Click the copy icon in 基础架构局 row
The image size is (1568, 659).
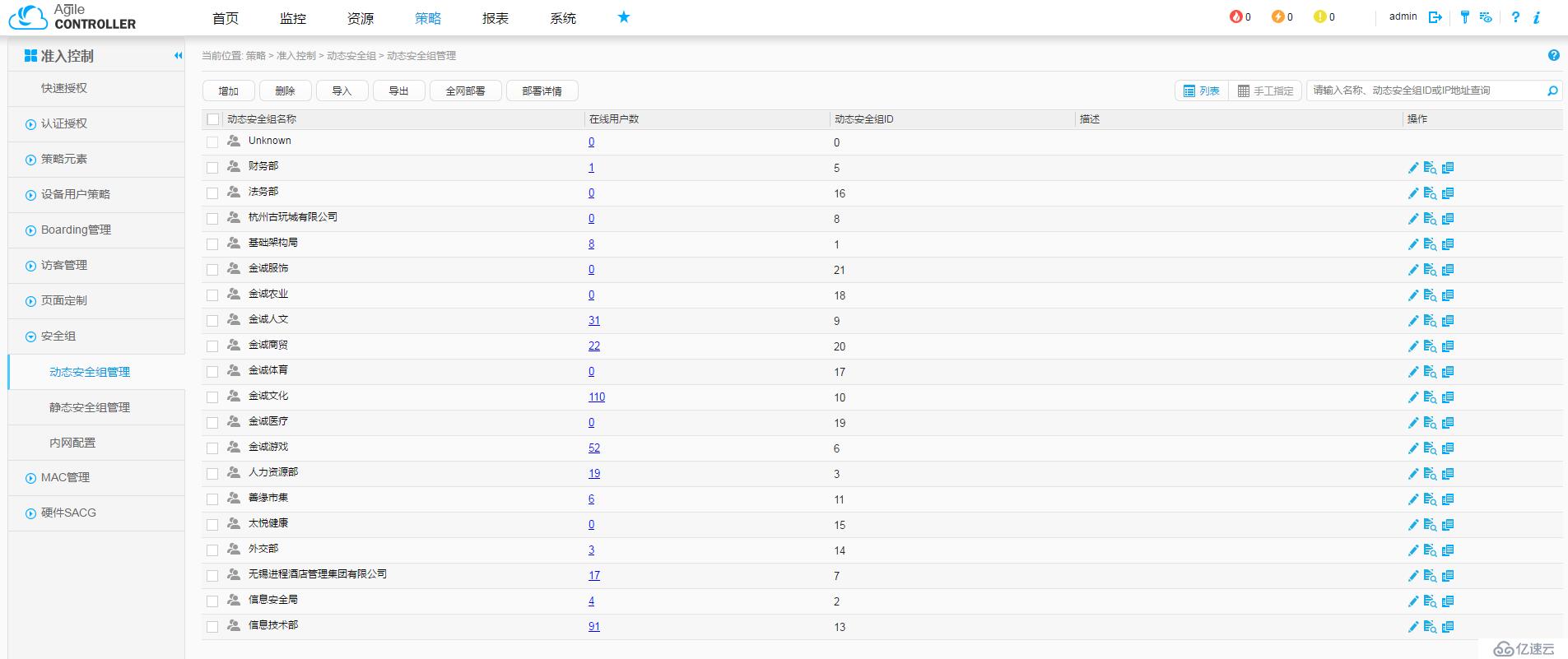pyautogui.click(x=1448, y=244)
